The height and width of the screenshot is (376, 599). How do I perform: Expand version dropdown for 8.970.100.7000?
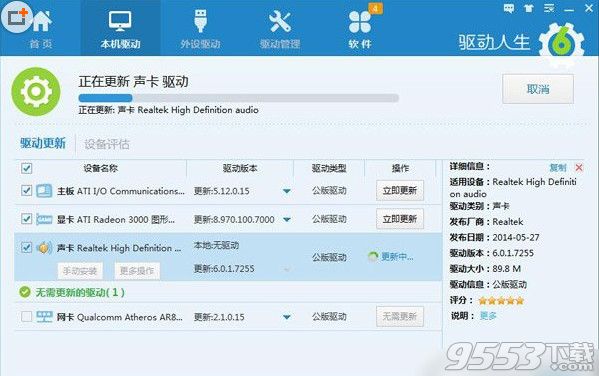tap(287, 220)
